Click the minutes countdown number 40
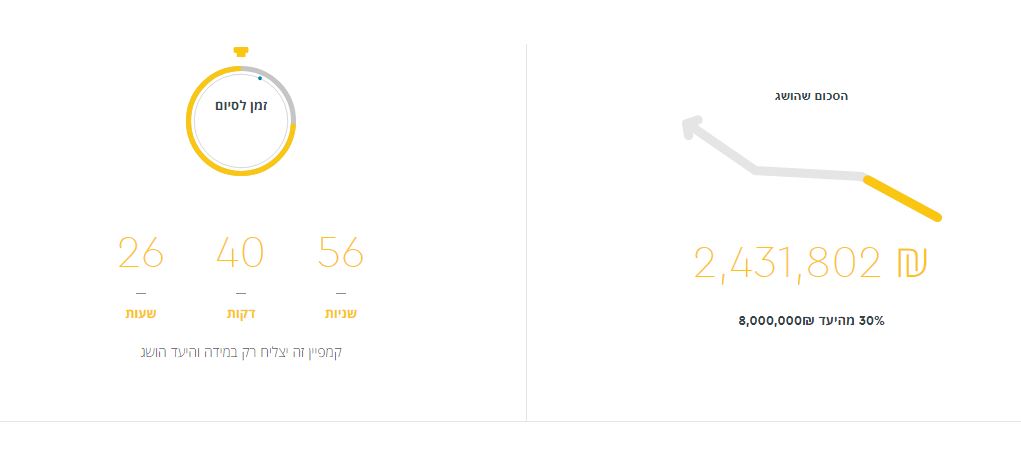1021x451 pixels. [x=240, y=253]
